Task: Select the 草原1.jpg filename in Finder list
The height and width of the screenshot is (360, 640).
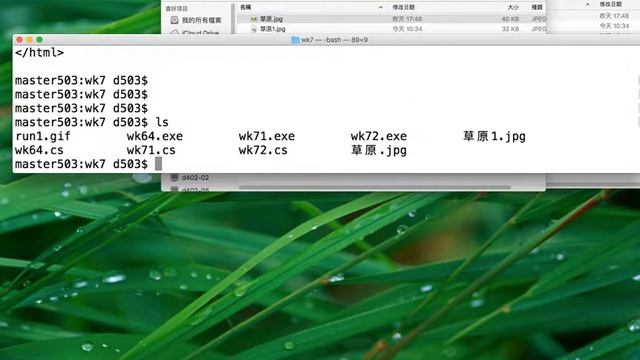Action: [273, 29]
